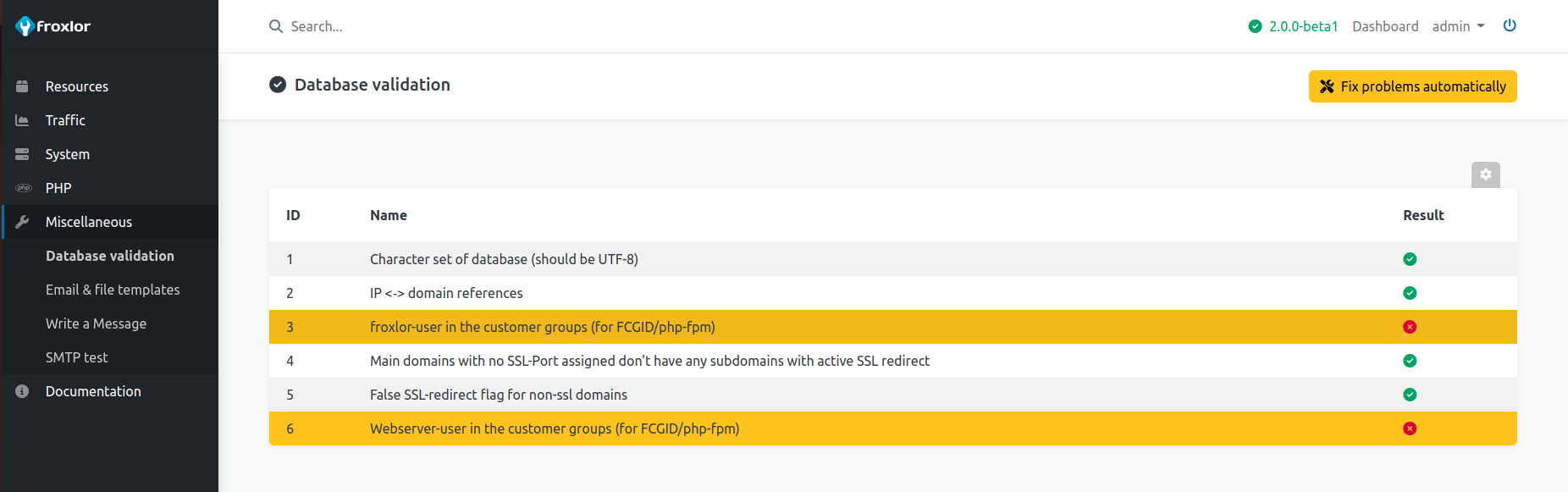Open Write a Message page
Image resolution: width=1568 pixels, height=492 pixels.
click(x=96, y=323)
